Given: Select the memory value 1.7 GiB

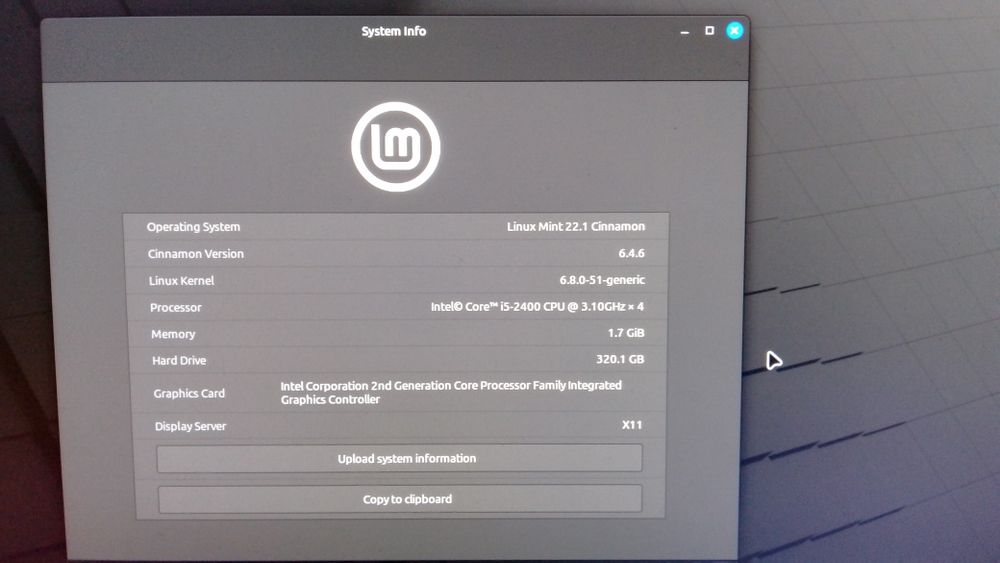Looking at the screenshot, I should [626, 333].
